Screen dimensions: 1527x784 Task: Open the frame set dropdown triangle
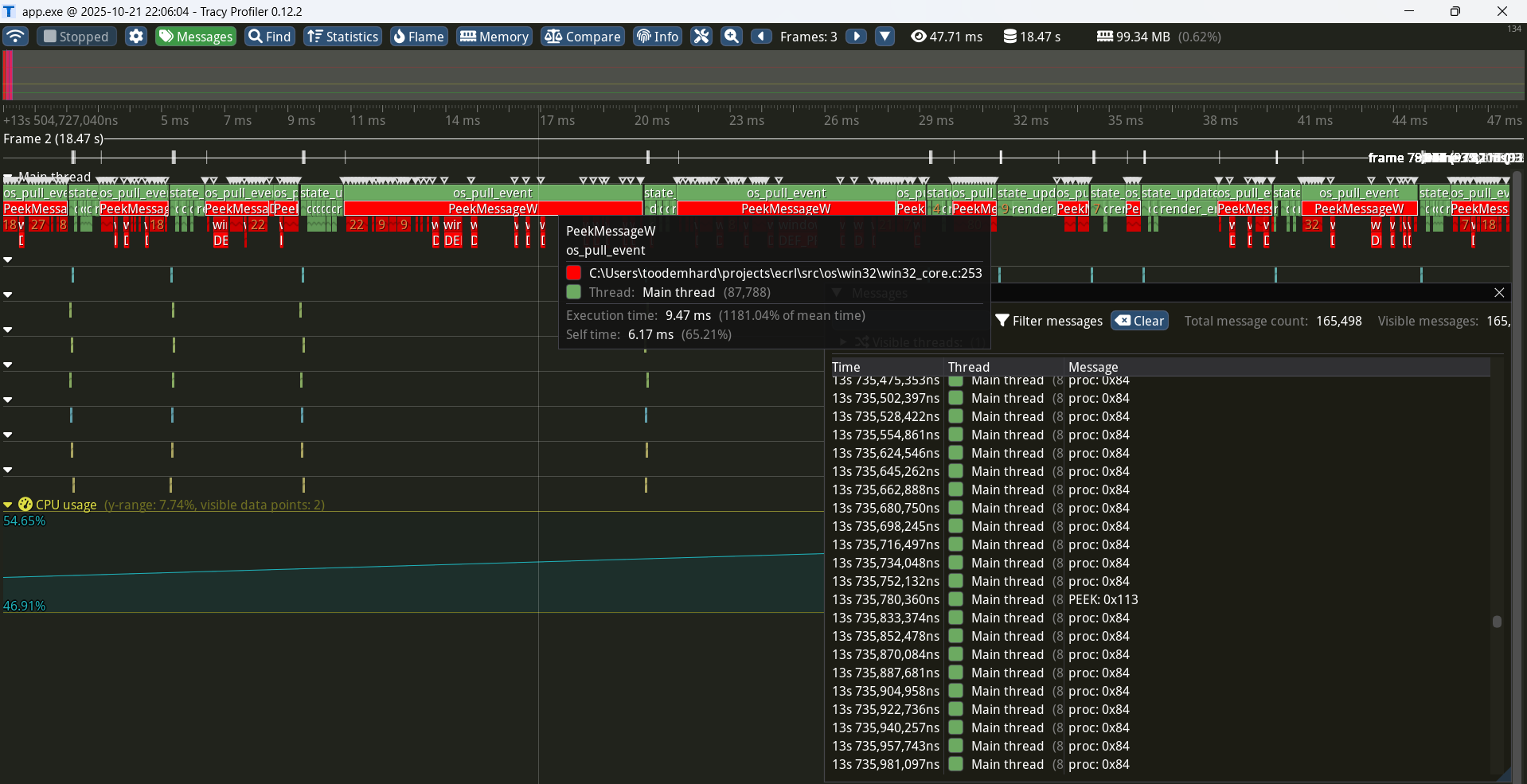point(885,37)
